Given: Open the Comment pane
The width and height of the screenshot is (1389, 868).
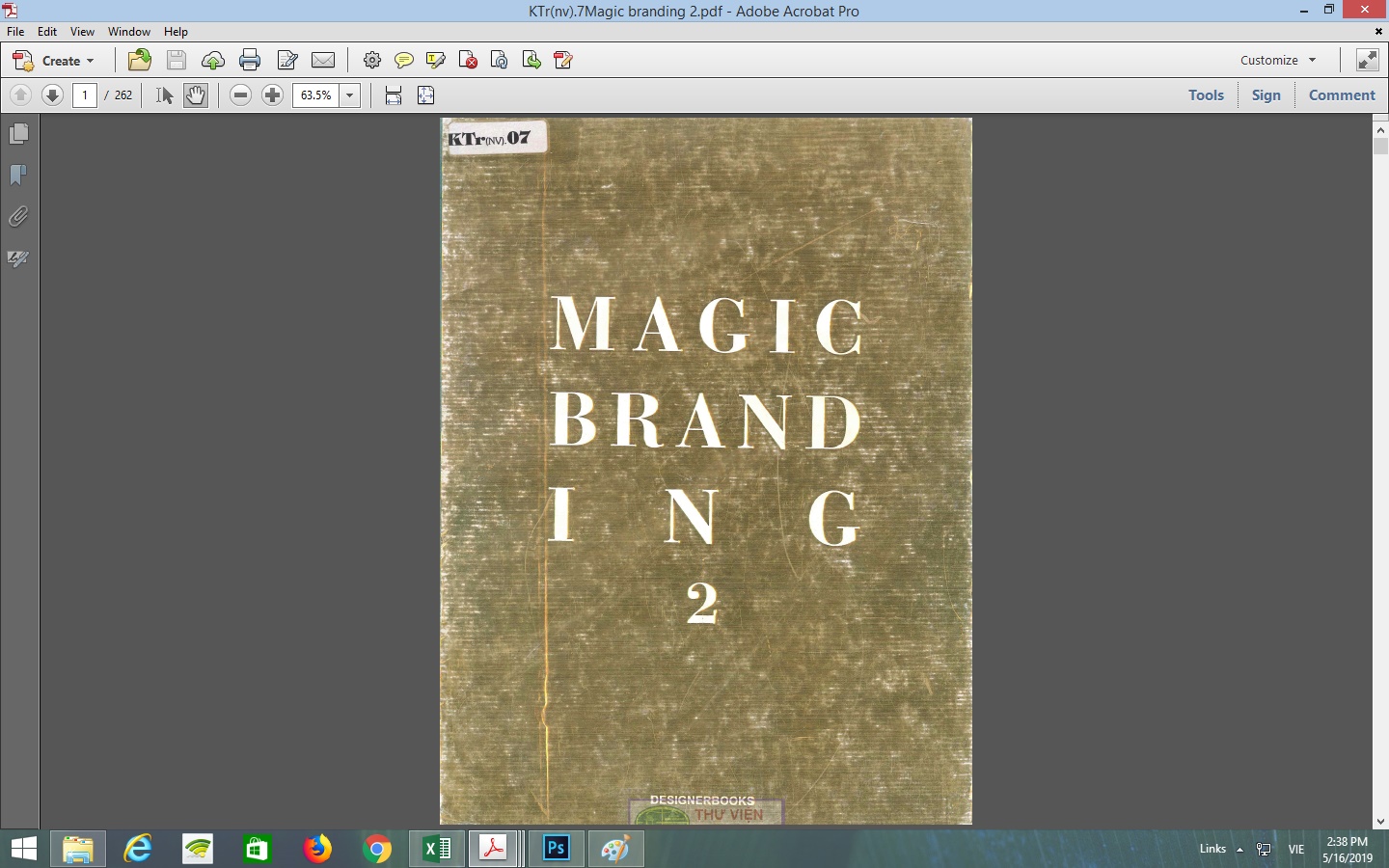Looking at the screenshot, I should [1341, 95].
